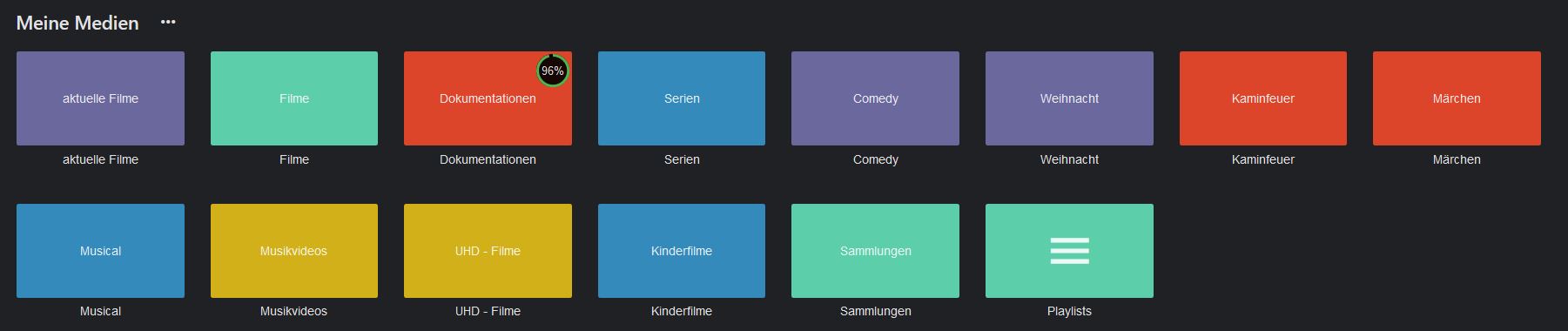Viewport: 1568px width, 331px height.
Task: Open the red Dokumentationen tile
Action: 488,98
